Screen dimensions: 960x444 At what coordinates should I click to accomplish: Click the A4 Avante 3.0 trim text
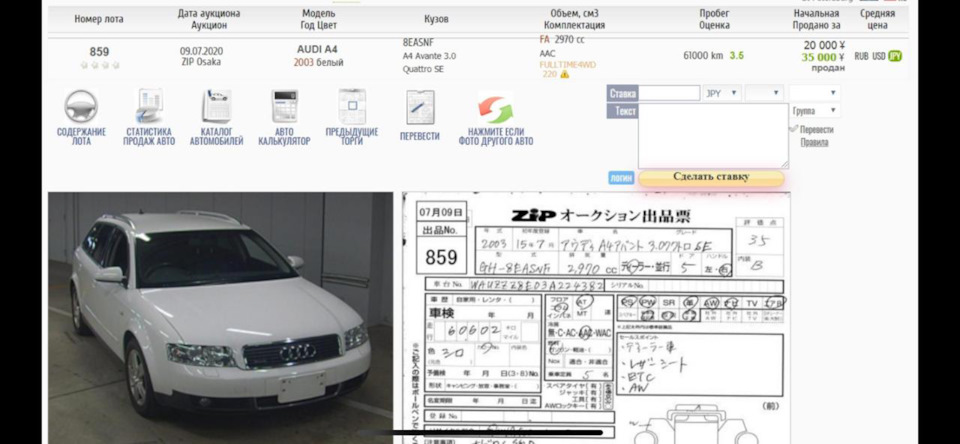pyautogui.click(x=429, y=56)
